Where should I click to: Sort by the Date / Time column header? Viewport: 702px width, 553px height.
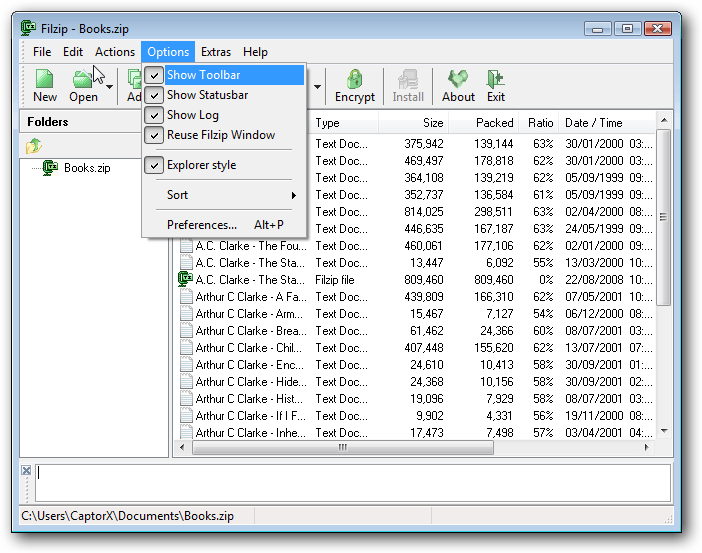pyautogui.click(x=607, y=123)
